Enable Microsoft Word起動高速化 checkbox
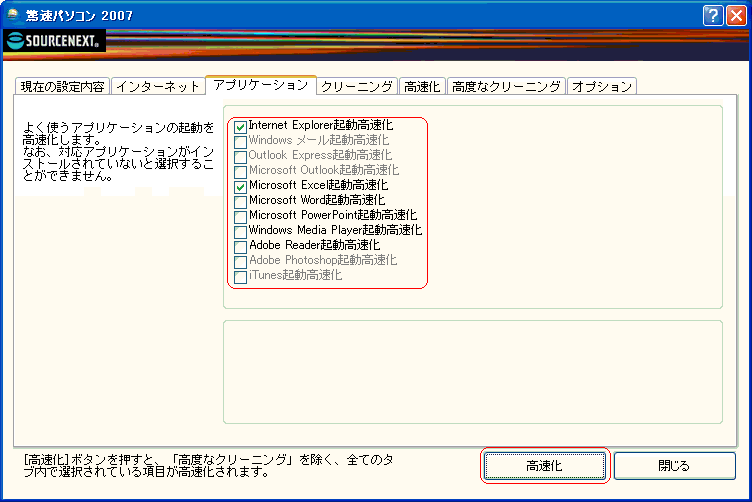The width and height of the screenshot is (752, 502). tap(240, 202)
